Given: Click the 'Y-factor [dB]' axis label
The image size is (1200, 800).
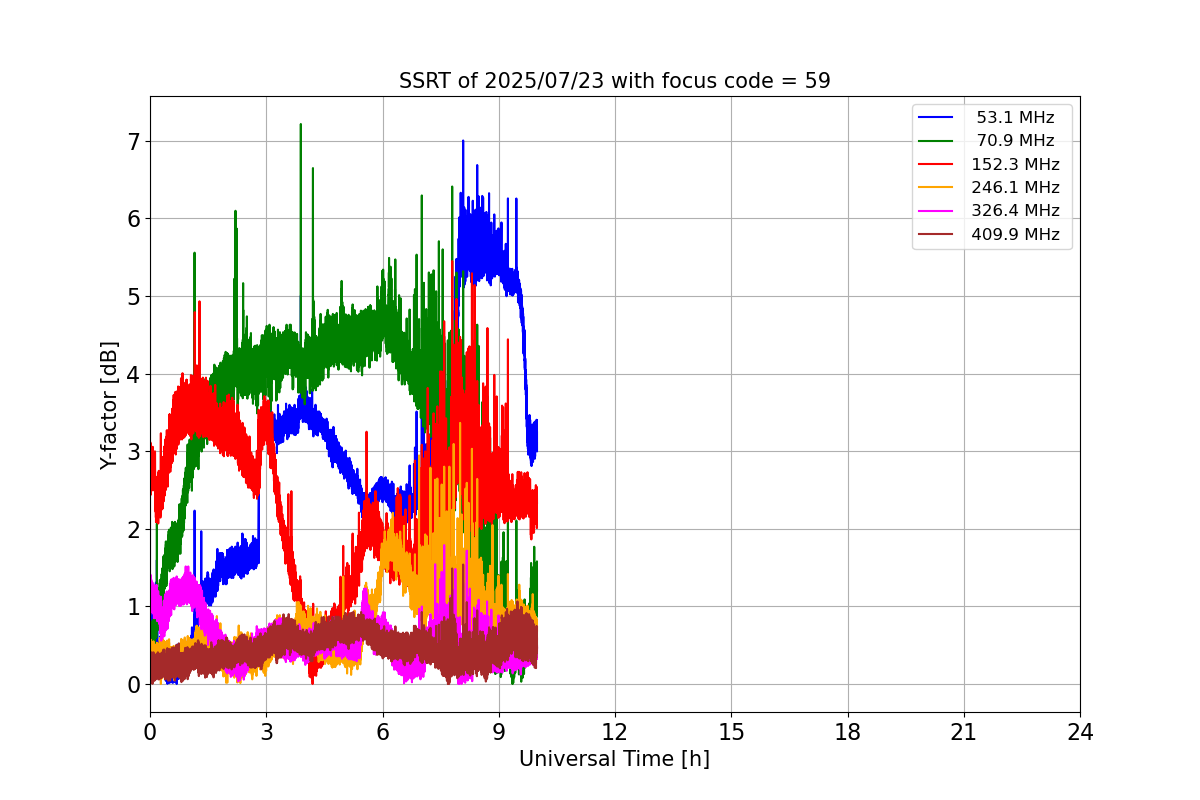Looking at the screenshot, I should pos(110,405).
